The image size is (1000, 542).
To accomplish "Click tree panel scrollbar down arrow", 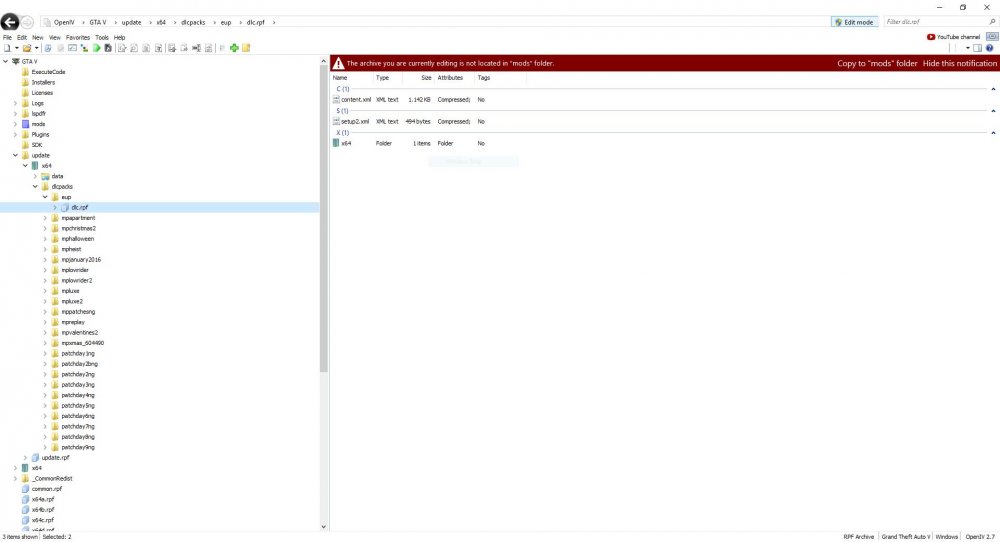I will pos(323,527).
